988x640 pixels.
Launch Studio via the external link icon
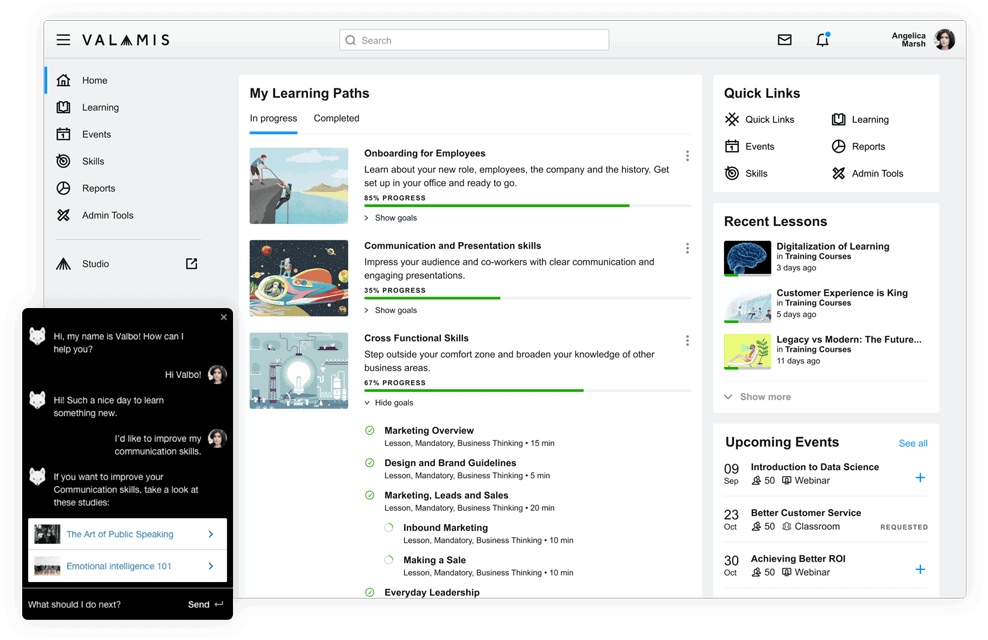pos(191,264)
